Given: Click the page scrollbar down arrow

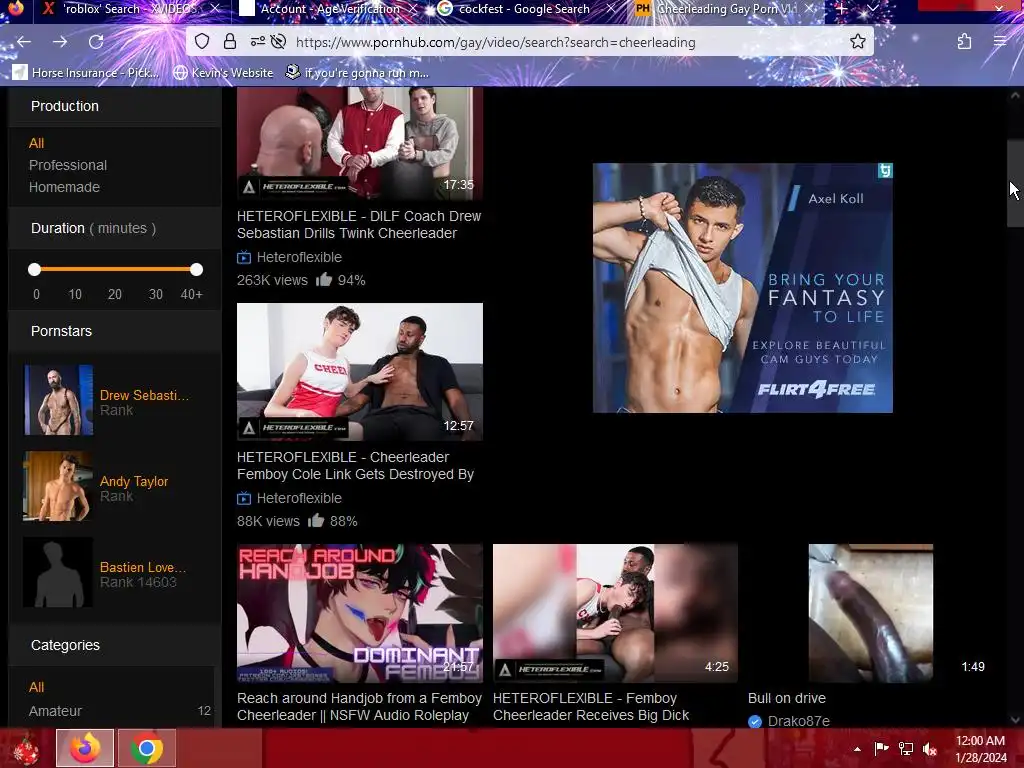Looking at the screenshot, I should 1015,719.
